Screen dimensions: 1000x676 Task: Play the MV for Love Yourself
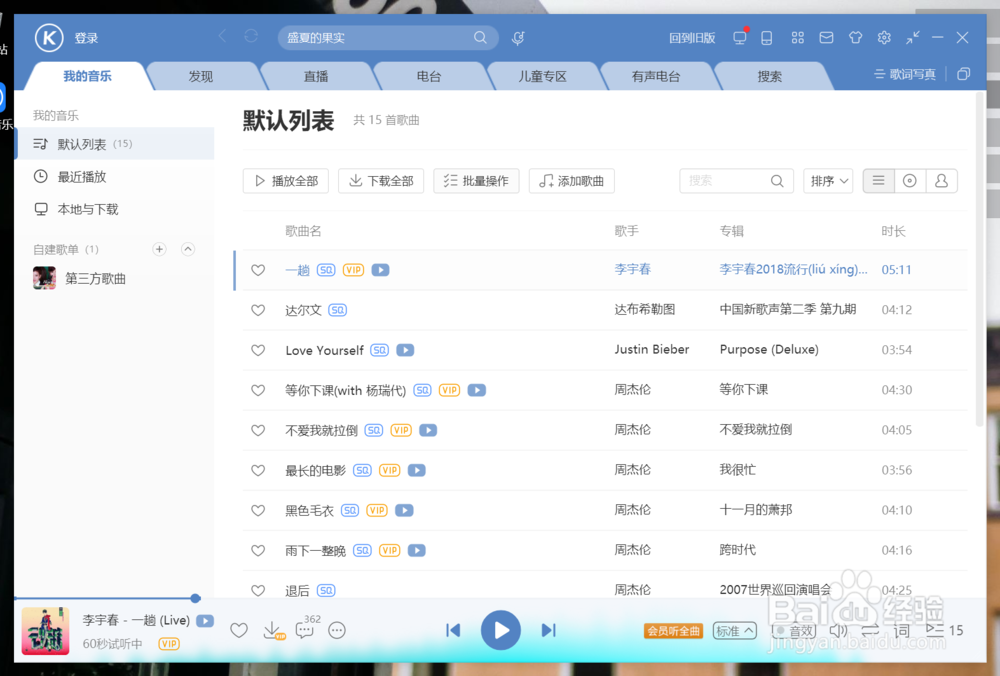(x=405, y=350)
